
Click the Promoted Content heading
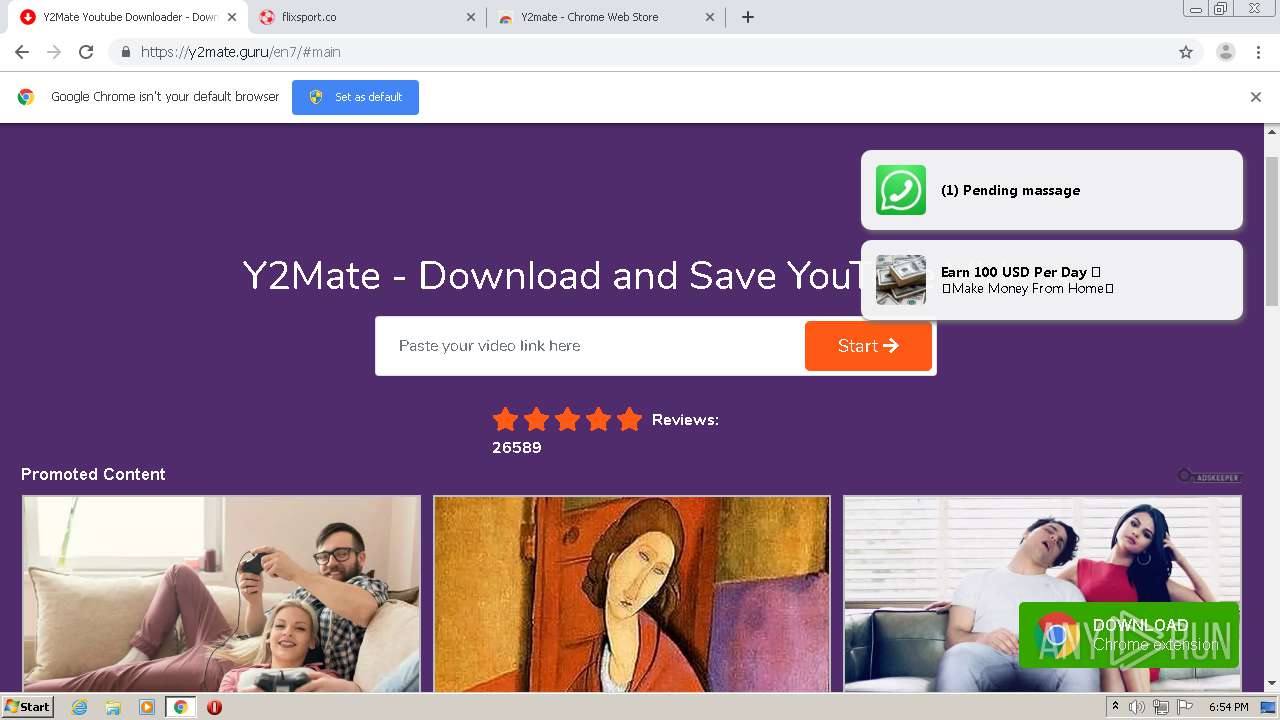tap(93, 474)
